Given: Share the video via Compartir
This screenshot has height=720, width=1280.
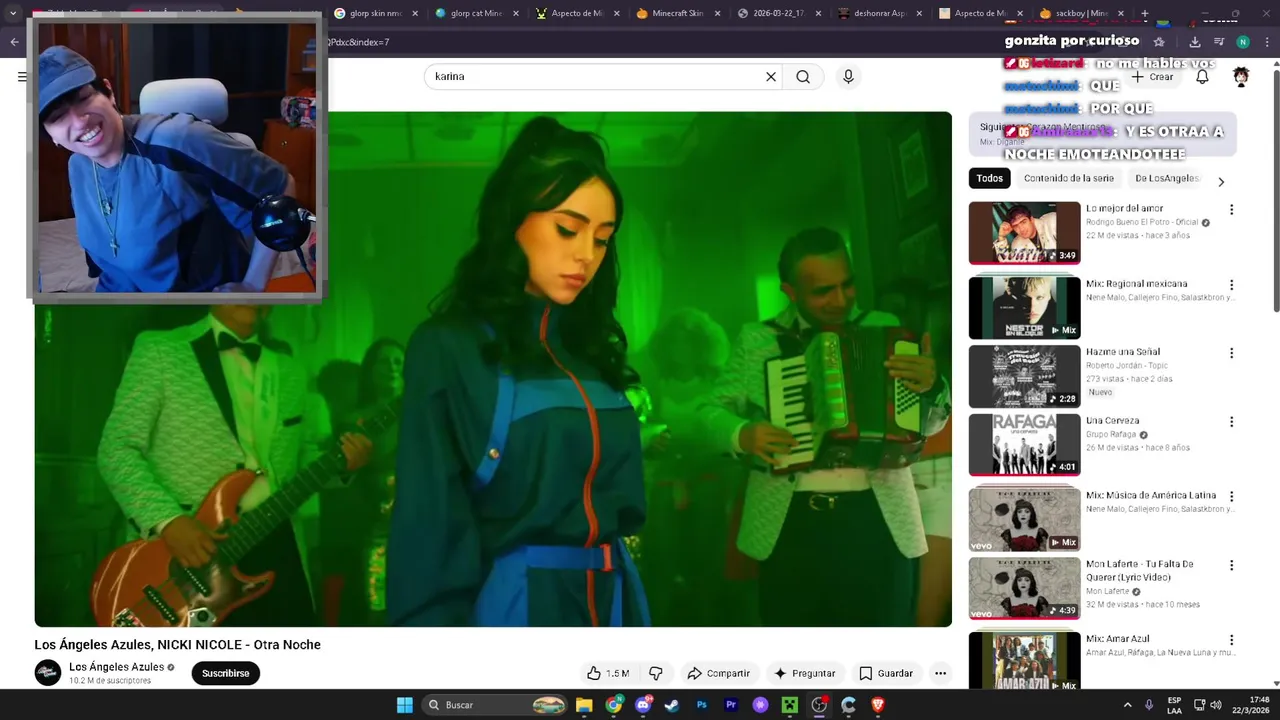Looking at the screenshot, I should click(717, 673).
